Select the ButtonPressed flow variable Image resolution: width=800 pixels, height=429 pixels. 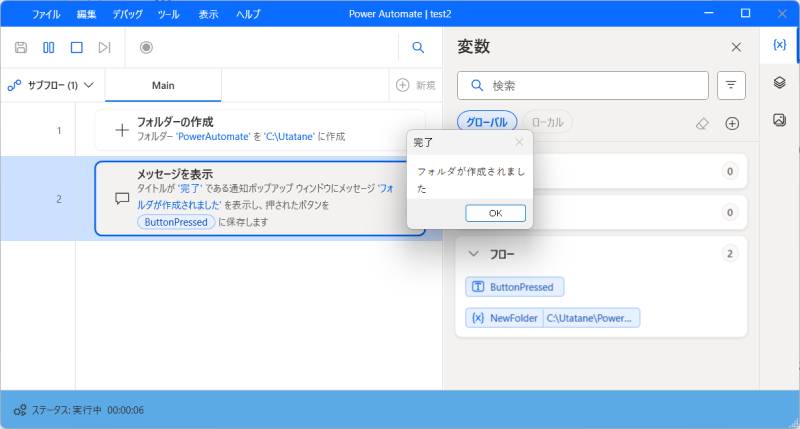click(x=514, y=287)
